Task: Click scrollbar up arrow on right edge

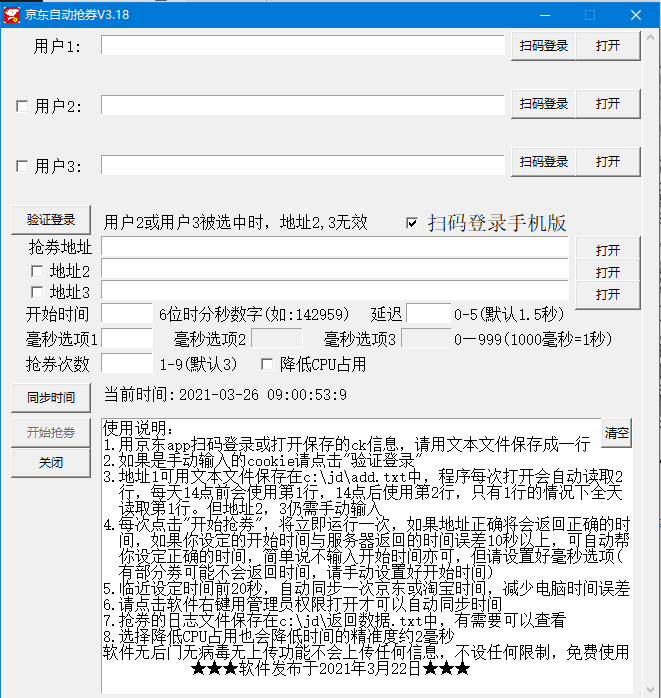Action: coord(650,37)
